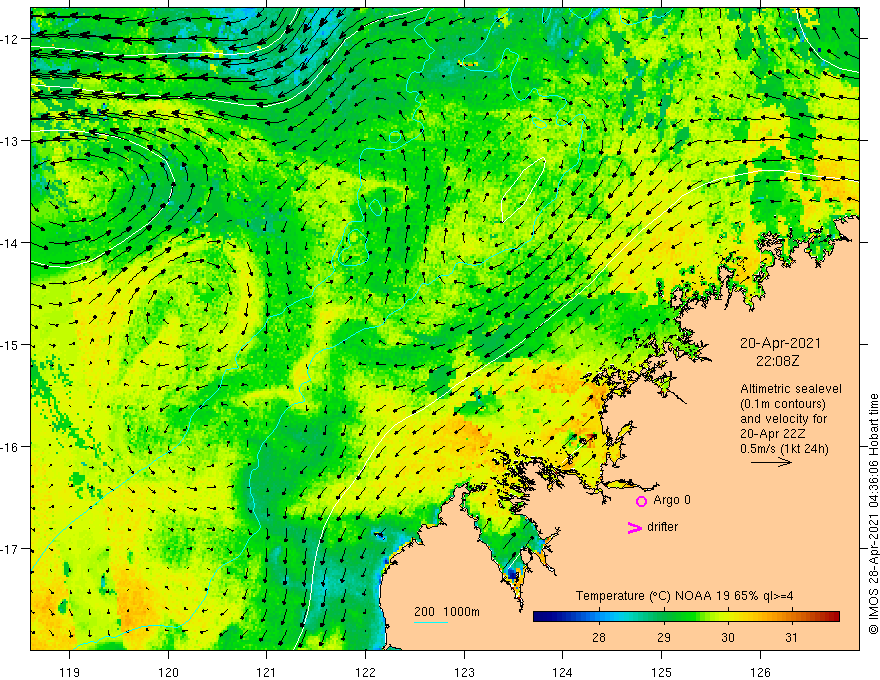This screenshot has width=880, height=680.
Task: Click the '20-Apr-2021' date text
Action: click(780, 343)
